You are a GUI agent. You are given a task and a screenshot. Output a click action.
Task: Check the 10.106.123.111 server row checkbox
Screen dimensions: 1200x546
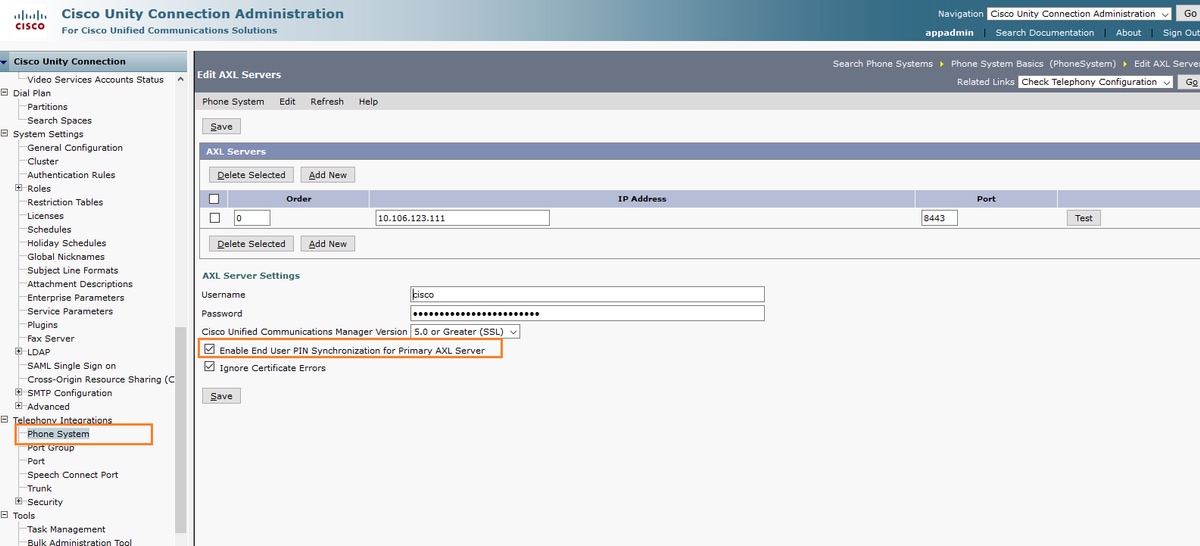[214, 218]
